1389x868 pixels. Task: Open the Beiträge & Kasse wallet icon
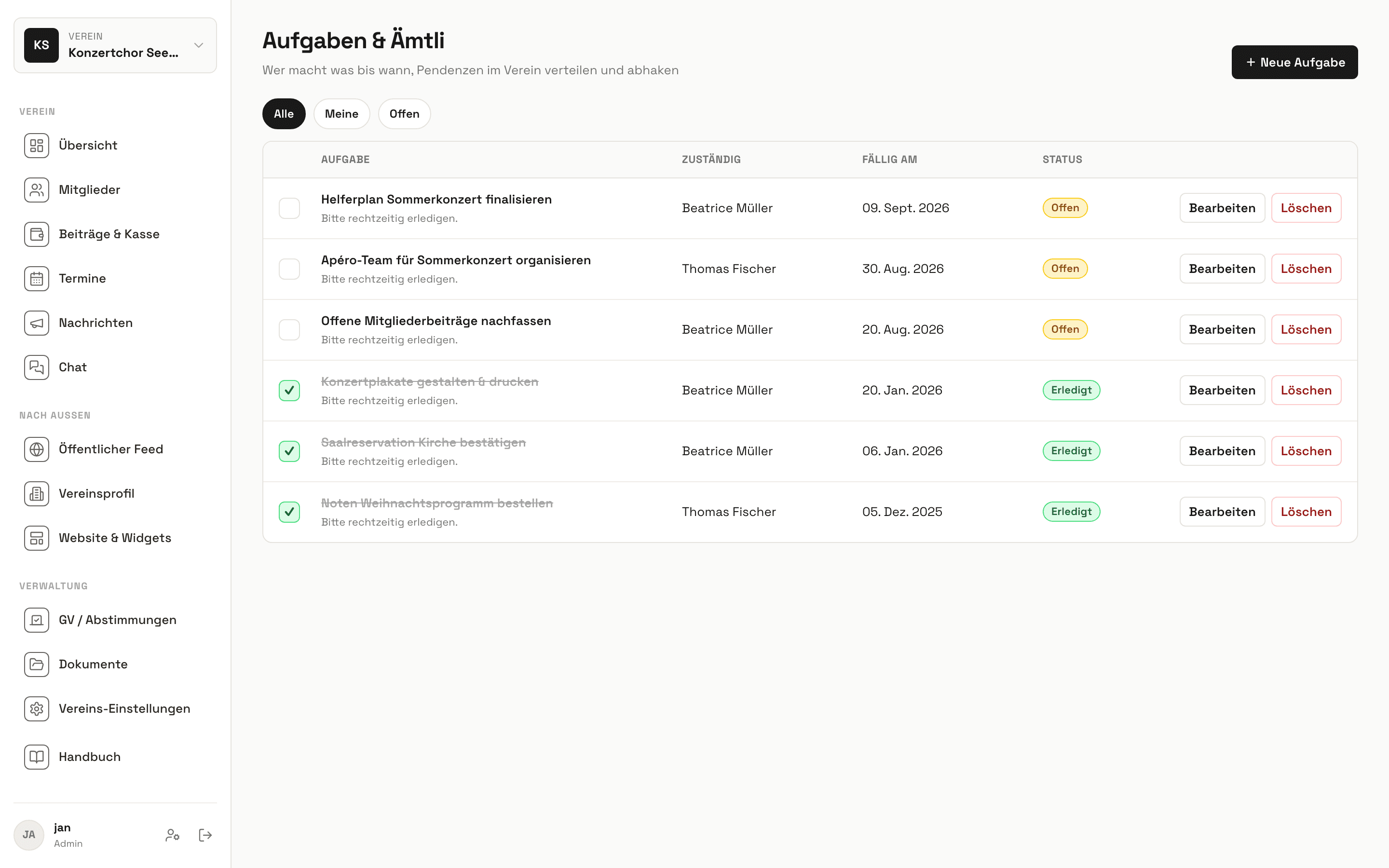[37, 234]
